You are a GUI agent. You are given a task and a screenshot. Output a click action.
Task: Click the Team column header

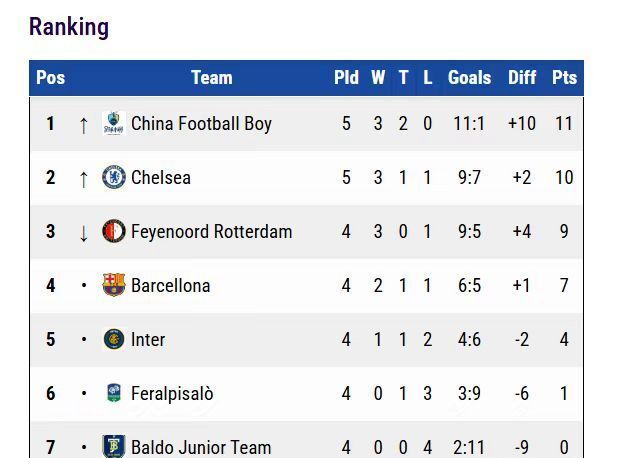pyautogui.click(x=211, y=78)
